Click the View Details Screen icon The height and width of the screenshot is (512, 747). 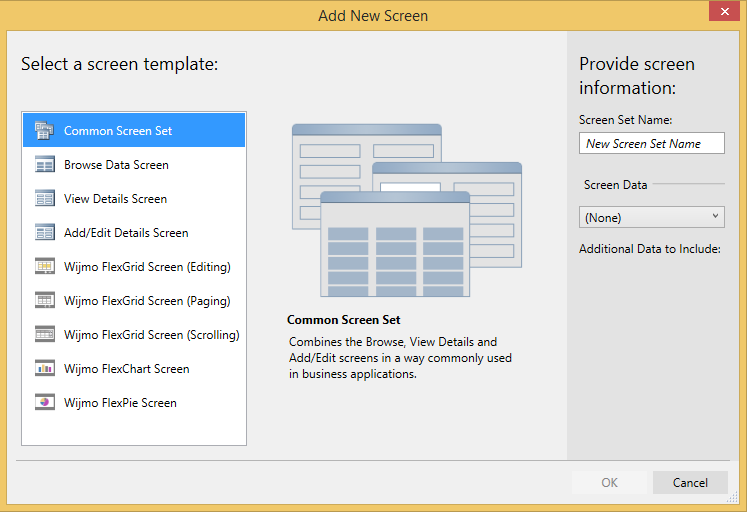pos(44,199)
